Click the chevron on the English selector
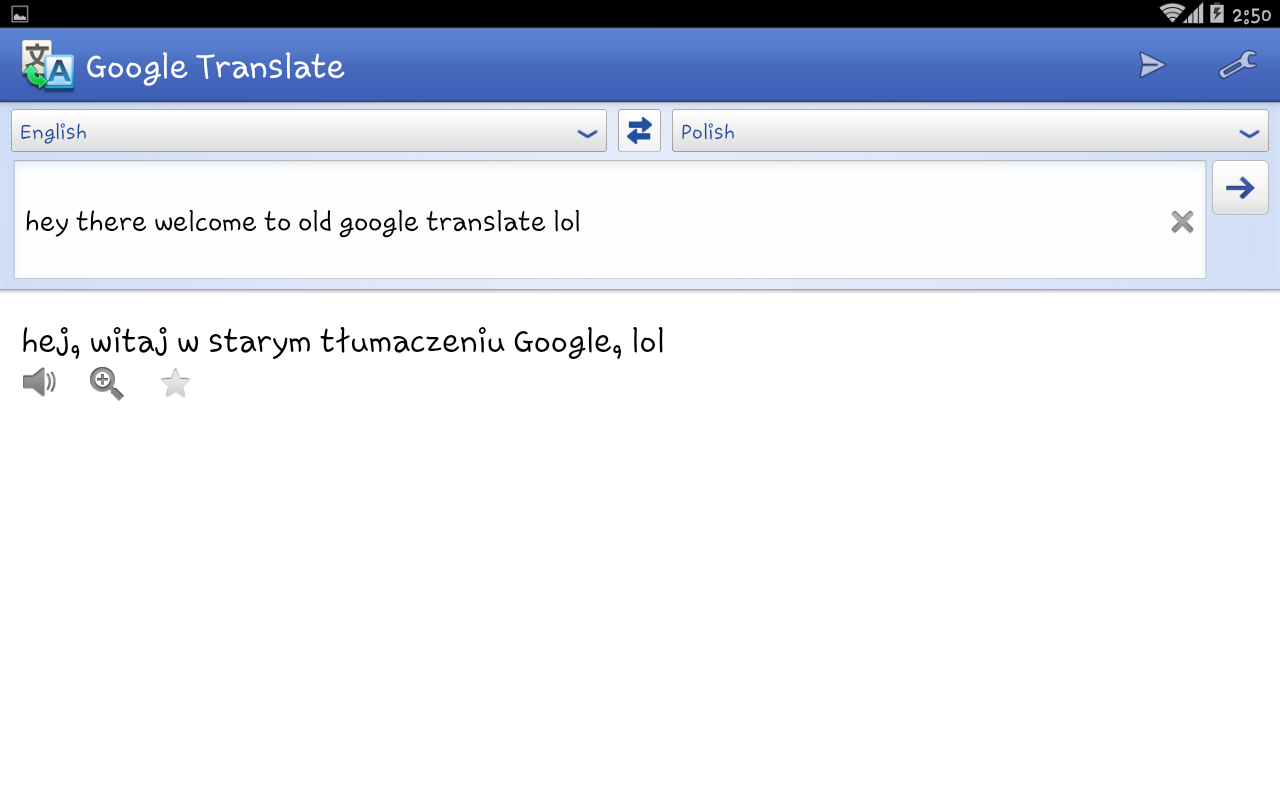The height and width of the screenshot is (800, 1280). pyautogui.click(x=587, y=133)
